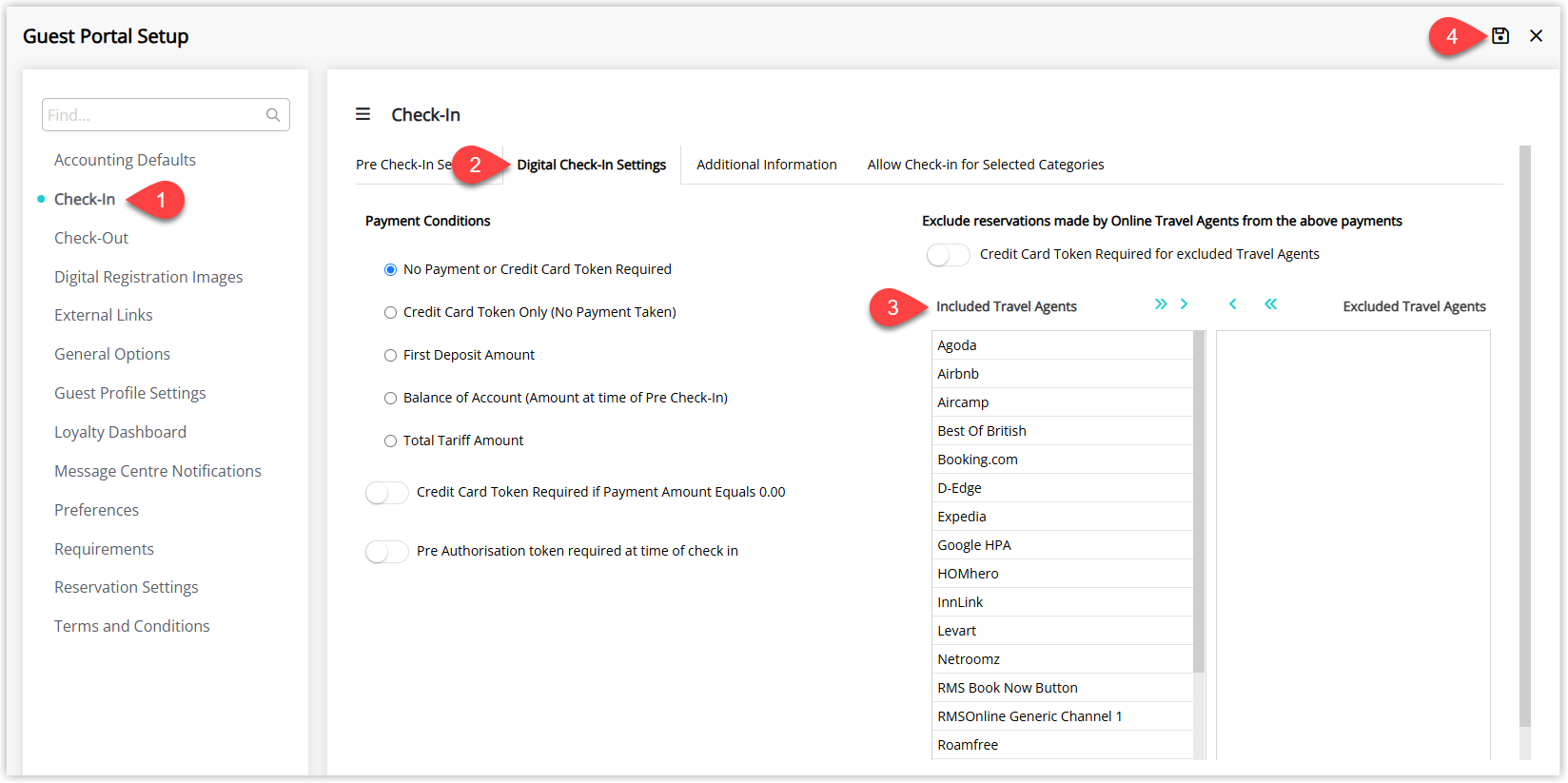Click inside the Excluded Travel Agents list box

point(1353,545)
